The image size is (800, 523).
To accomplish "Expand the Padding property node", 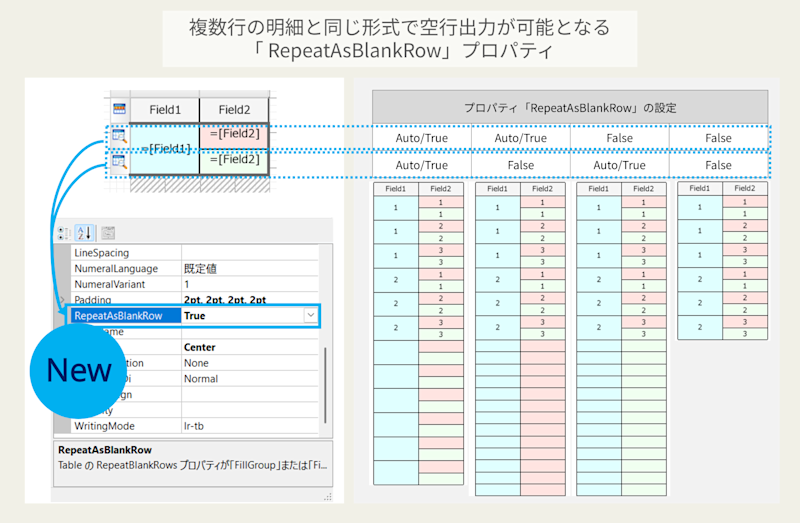I will point(62,300).
